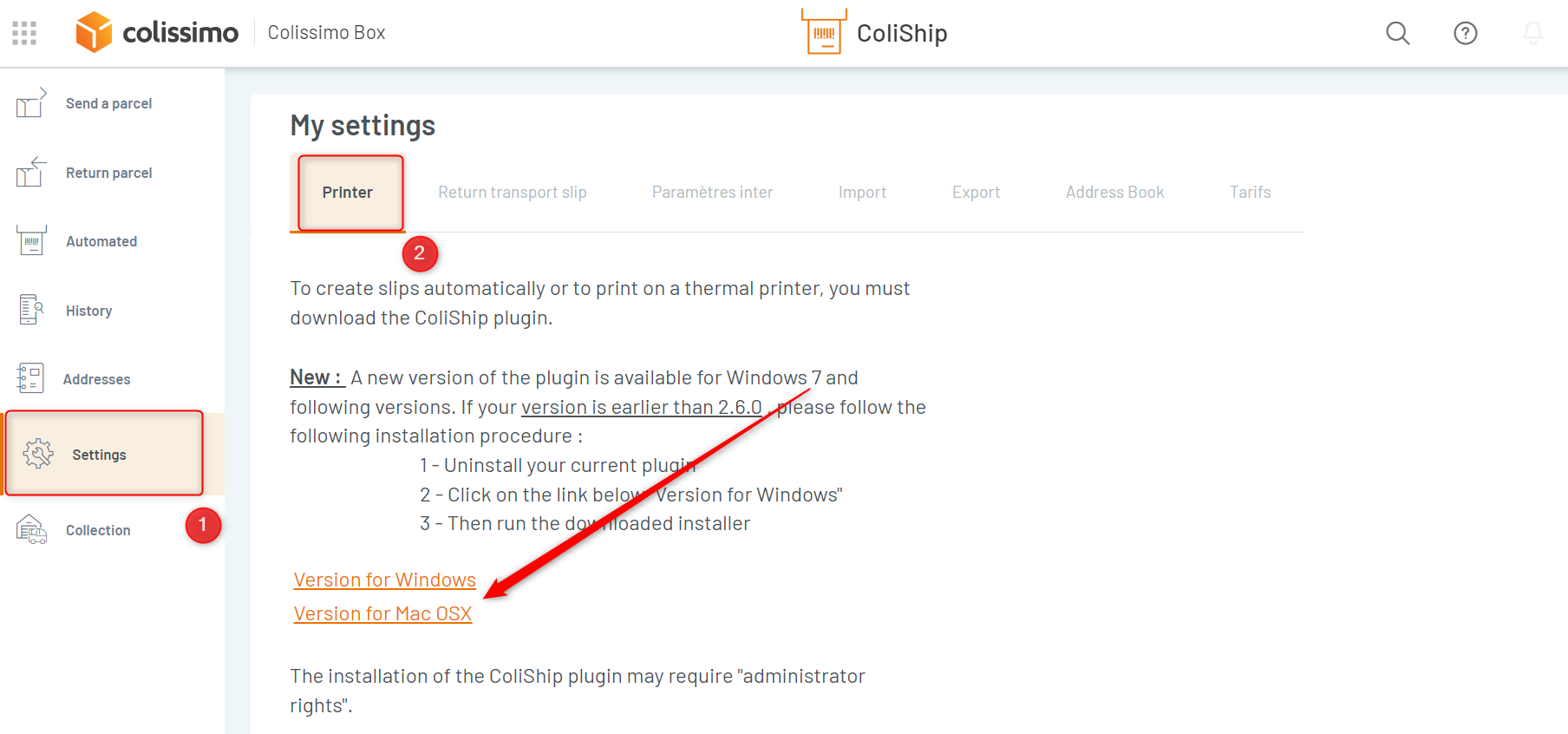Download the Version for Windows link

(x=384, y=580)
